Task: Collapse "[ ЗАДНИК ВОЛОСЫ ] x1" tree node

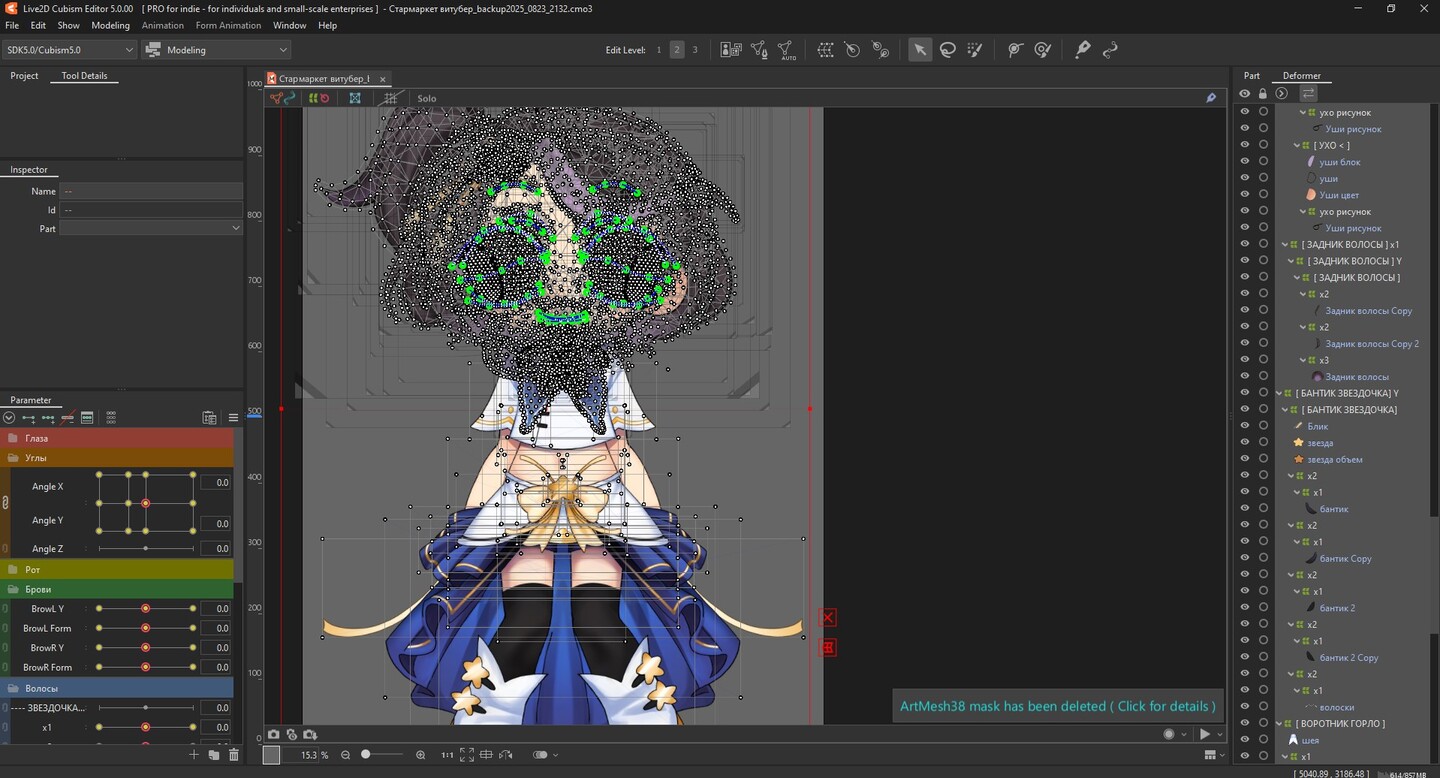Action: click(x=1285, y=244)
